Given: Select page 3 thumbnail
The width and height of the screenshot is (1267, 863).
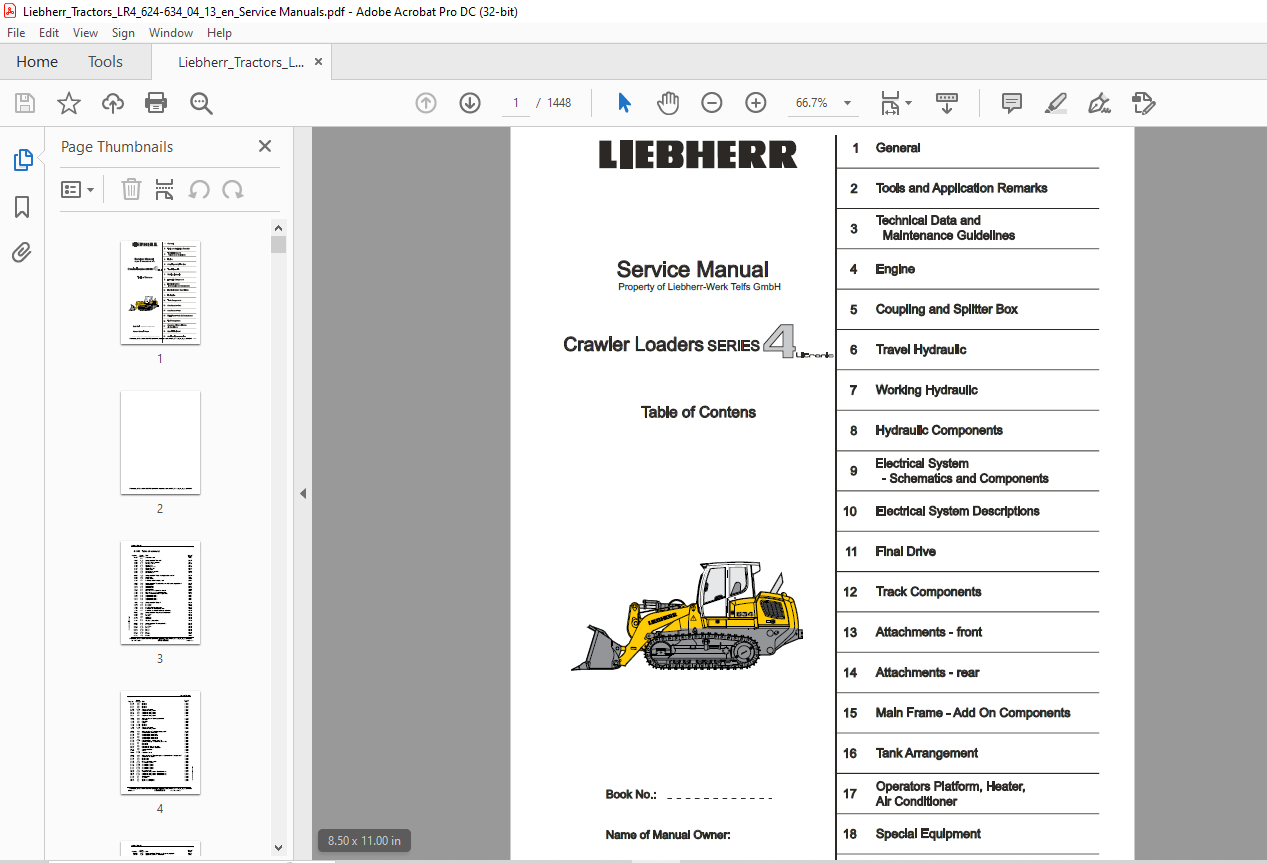Looking at the screenshot, I should (x=160, y=592).
